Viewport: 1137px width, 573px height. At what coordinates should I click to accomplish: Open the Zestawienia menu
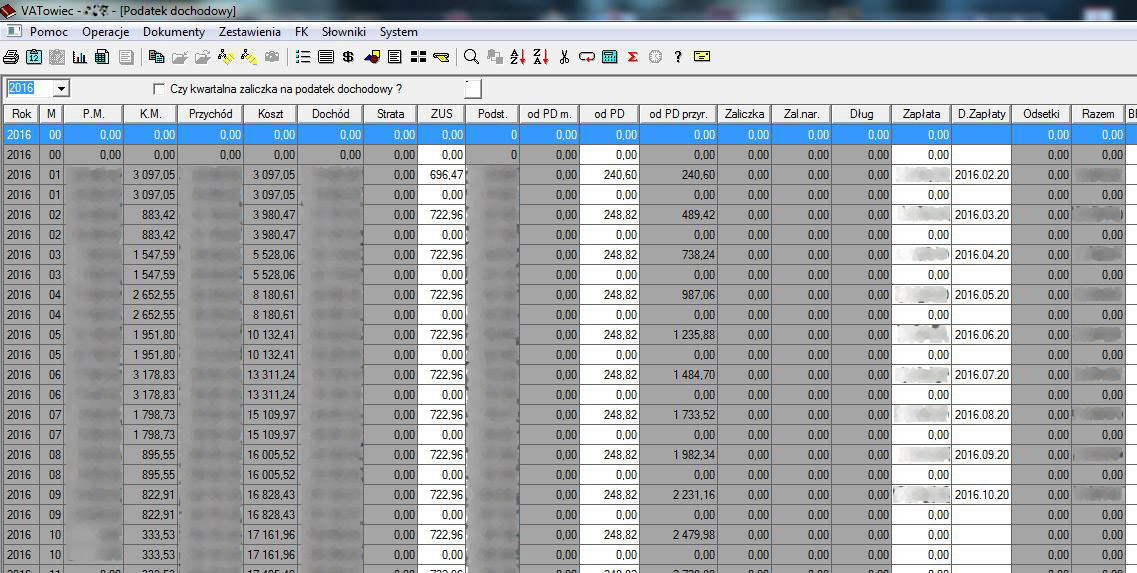coord(249,32)
